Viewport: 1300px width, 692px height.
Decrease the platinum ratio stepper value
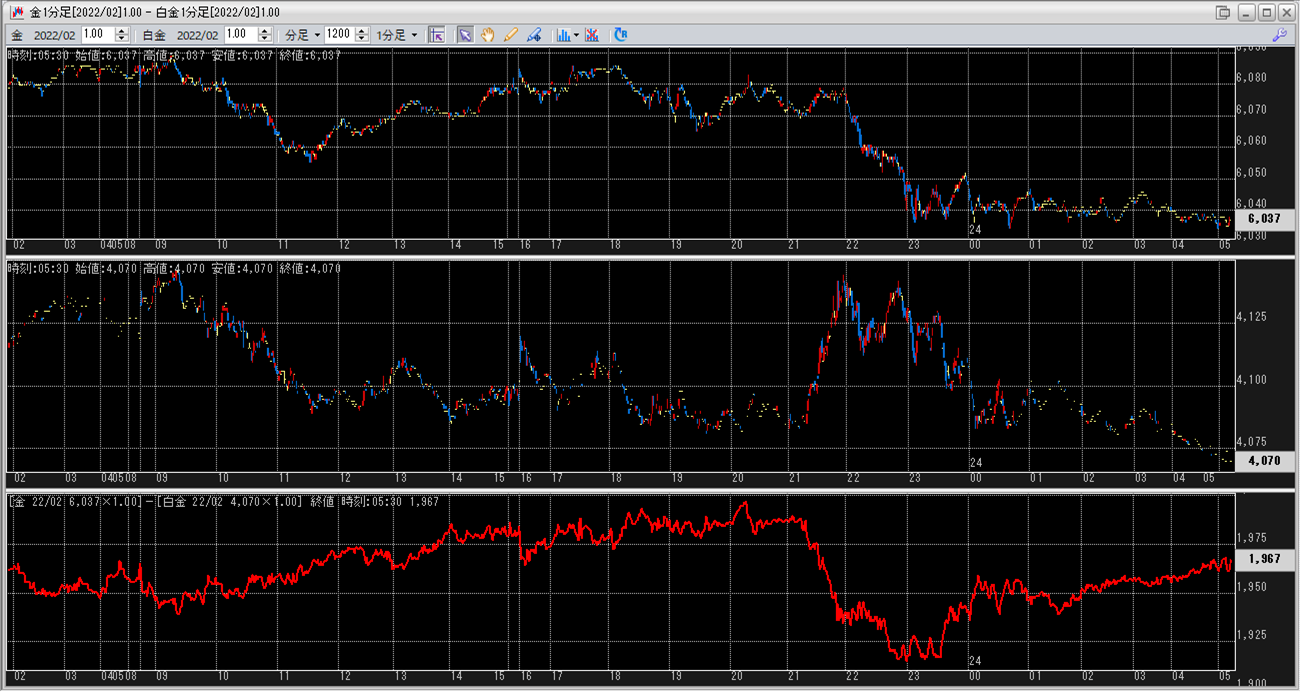(266, 38)
